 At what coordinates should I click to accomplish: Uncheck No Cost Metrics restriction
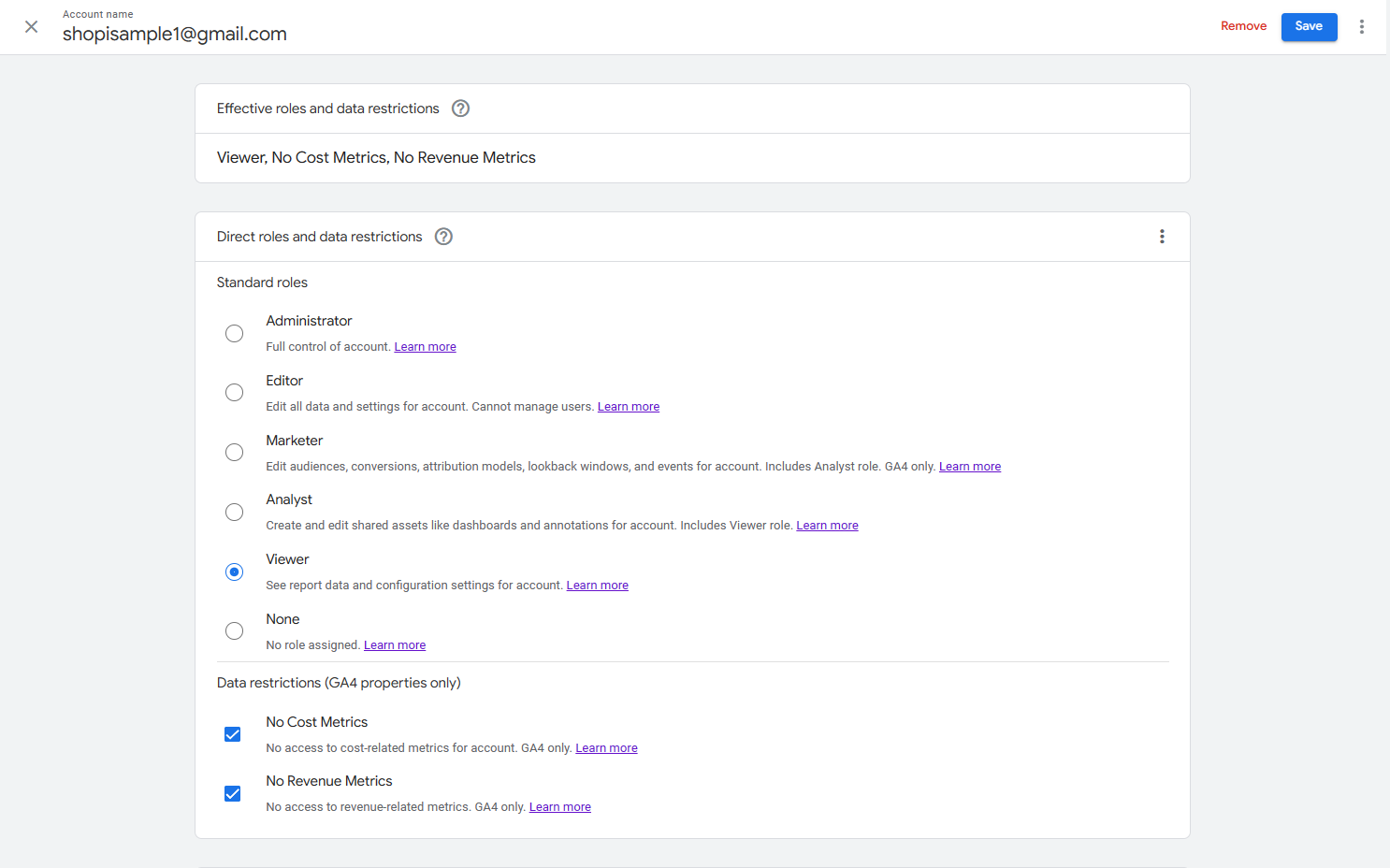233,734
